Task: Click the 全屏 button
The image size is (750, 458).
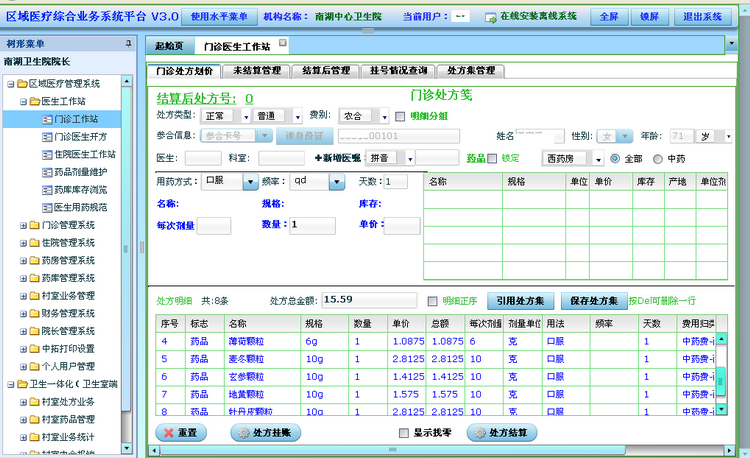Action: tap(609, 17)
